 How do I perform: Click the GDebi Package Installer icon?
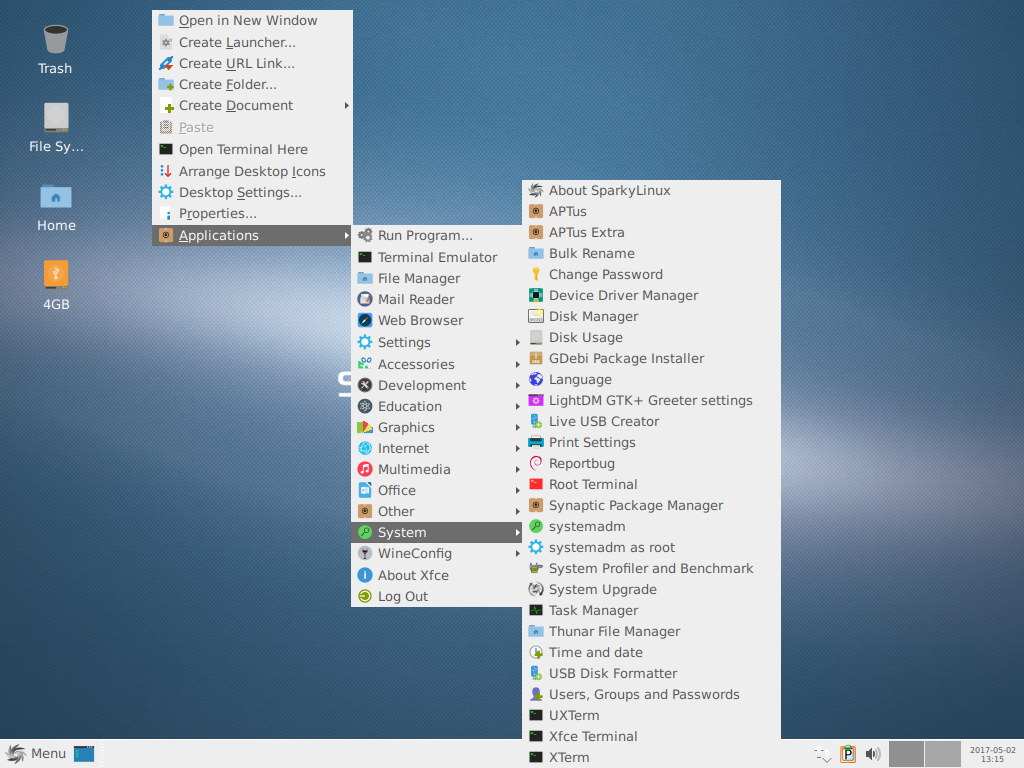point(536,359)
